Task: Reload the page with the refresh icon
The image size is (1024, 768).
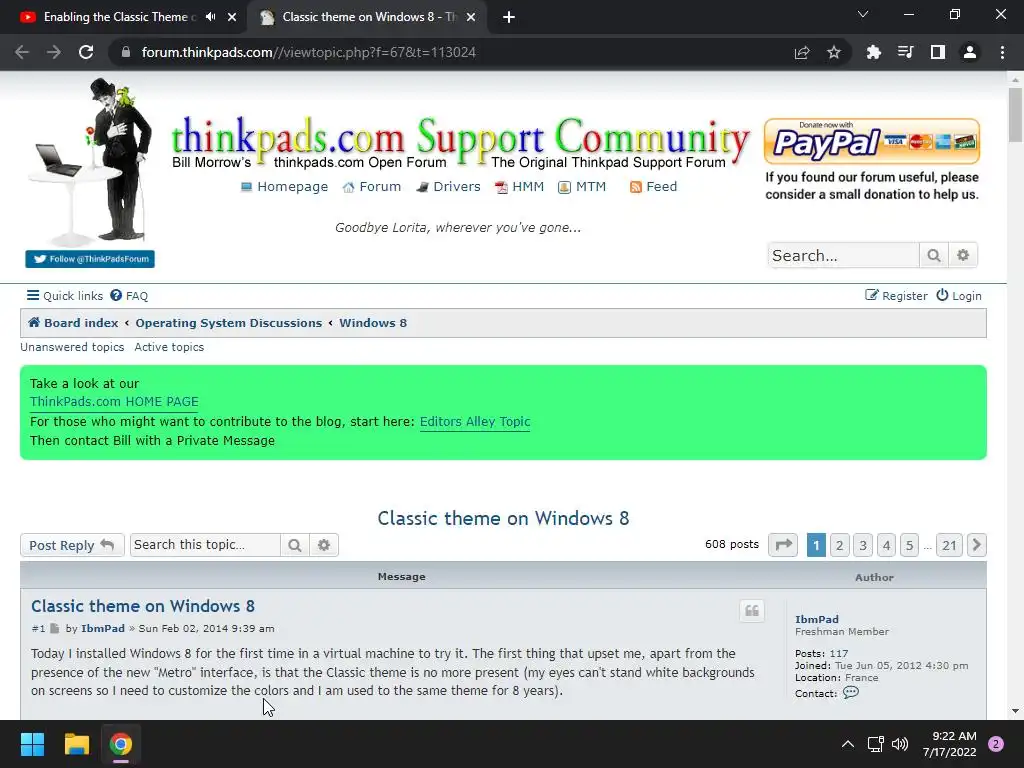Action: (86, 52)
